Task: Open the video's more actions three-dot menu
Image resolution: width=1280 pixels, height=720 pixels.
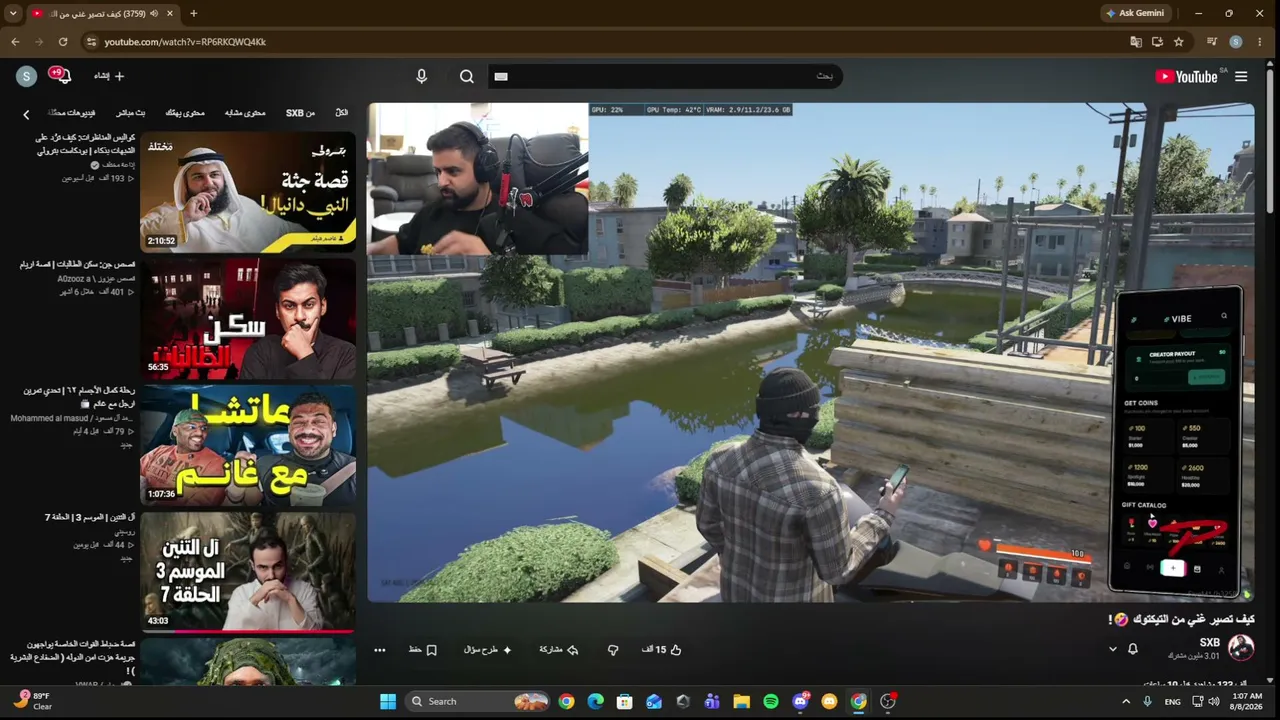Action: pyautogui.click(x=379, y=650)
